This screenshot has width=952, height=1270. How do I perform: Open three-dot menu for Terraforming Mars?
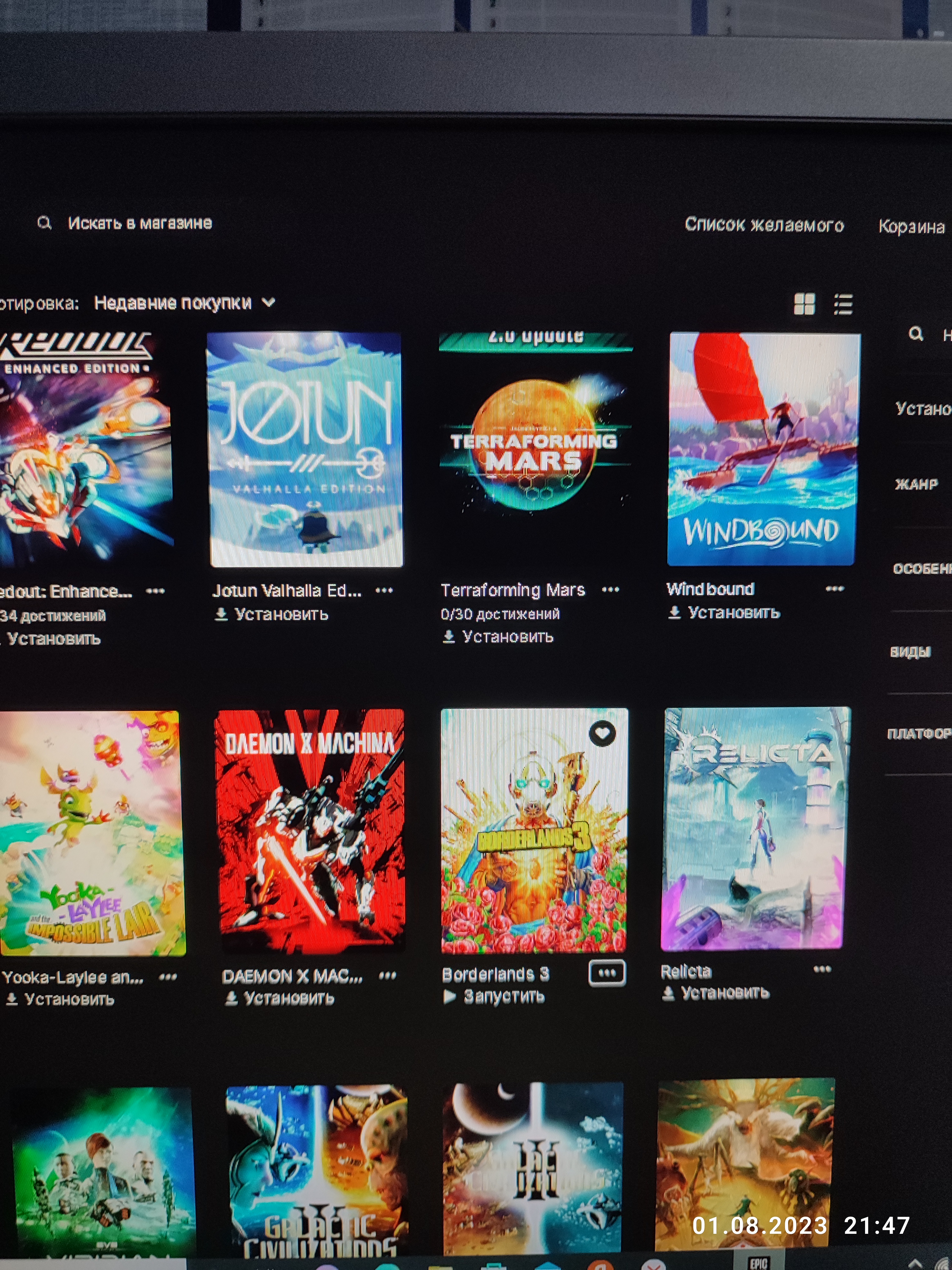pyautogui.click(x=610, y=590)
